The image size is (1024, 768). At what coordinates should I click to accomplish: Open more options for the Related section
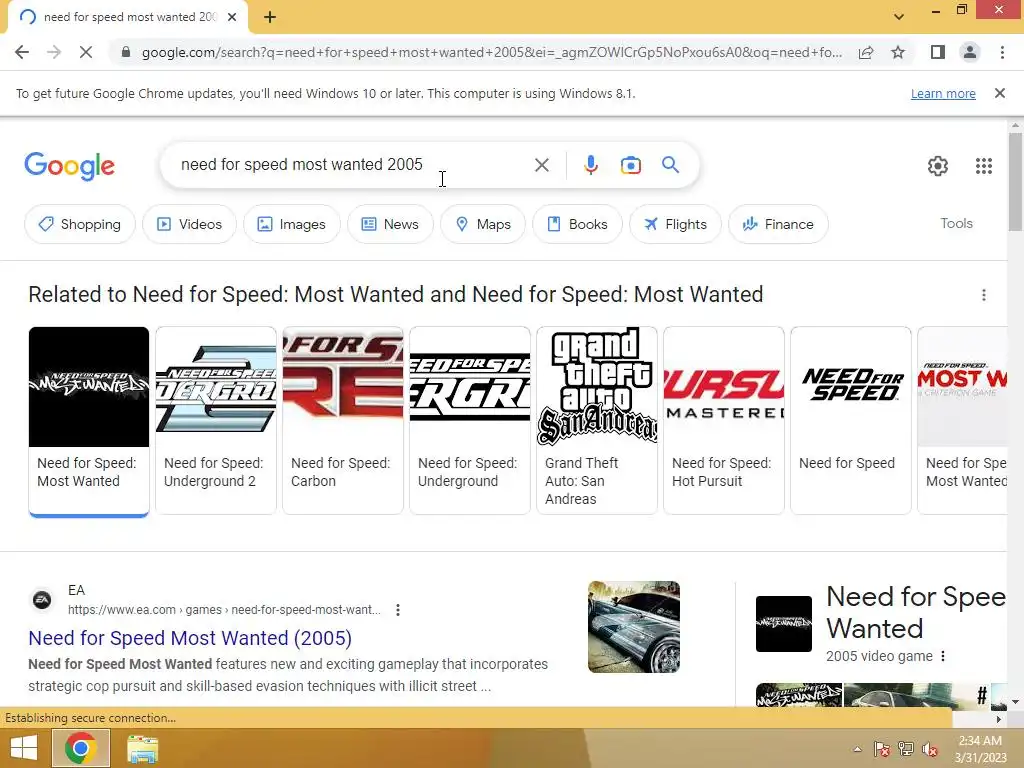(984, 295)
